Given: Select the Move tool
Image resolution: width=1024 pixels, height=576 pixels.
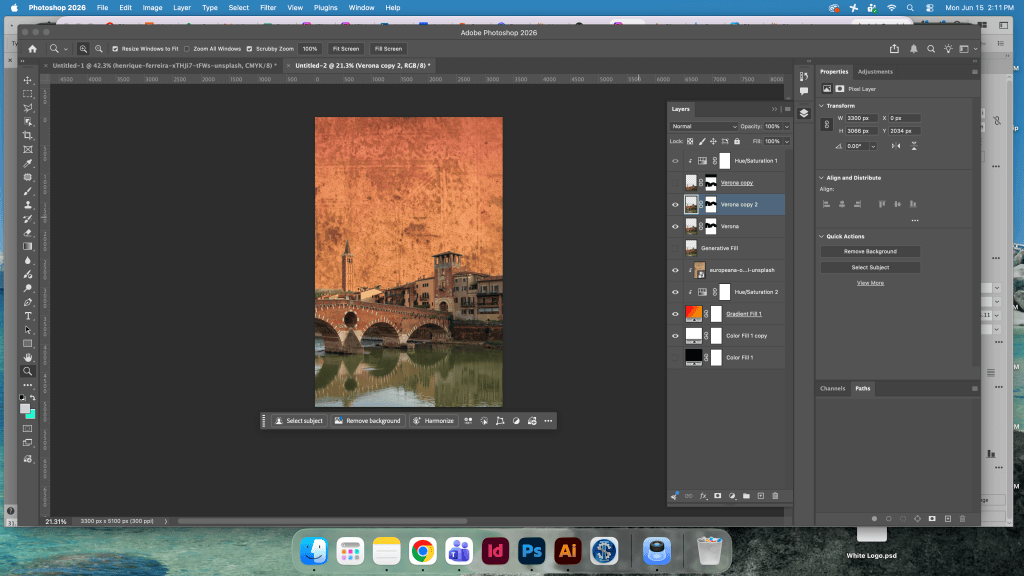Looking at the screenshot, I should pyautogui.click(x=27, y=80).
